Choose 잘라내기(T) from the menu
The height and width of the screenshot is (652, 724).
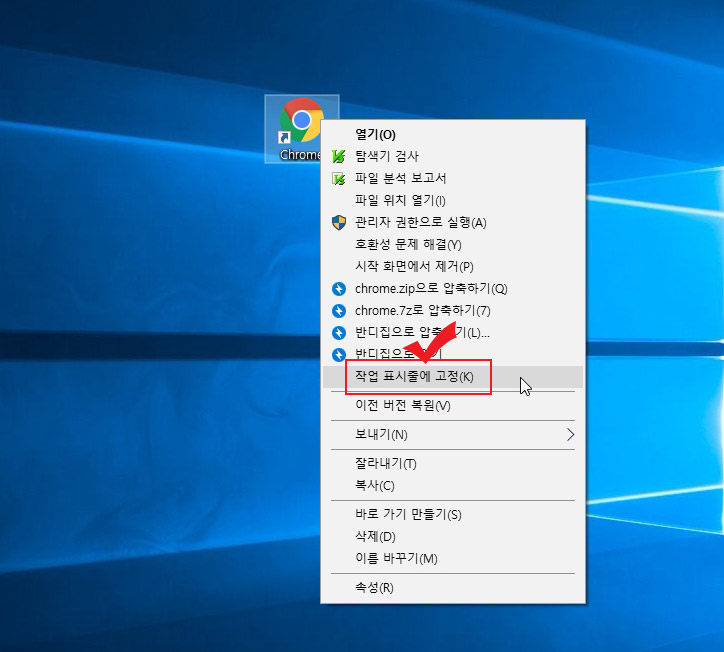click(x=453, y=464)
